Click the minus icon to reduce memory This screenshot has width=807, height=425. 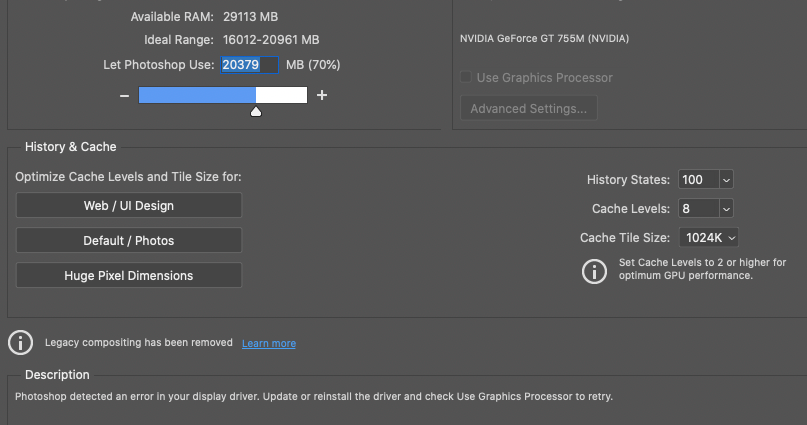pyautogui.click(x=124, y=95)
